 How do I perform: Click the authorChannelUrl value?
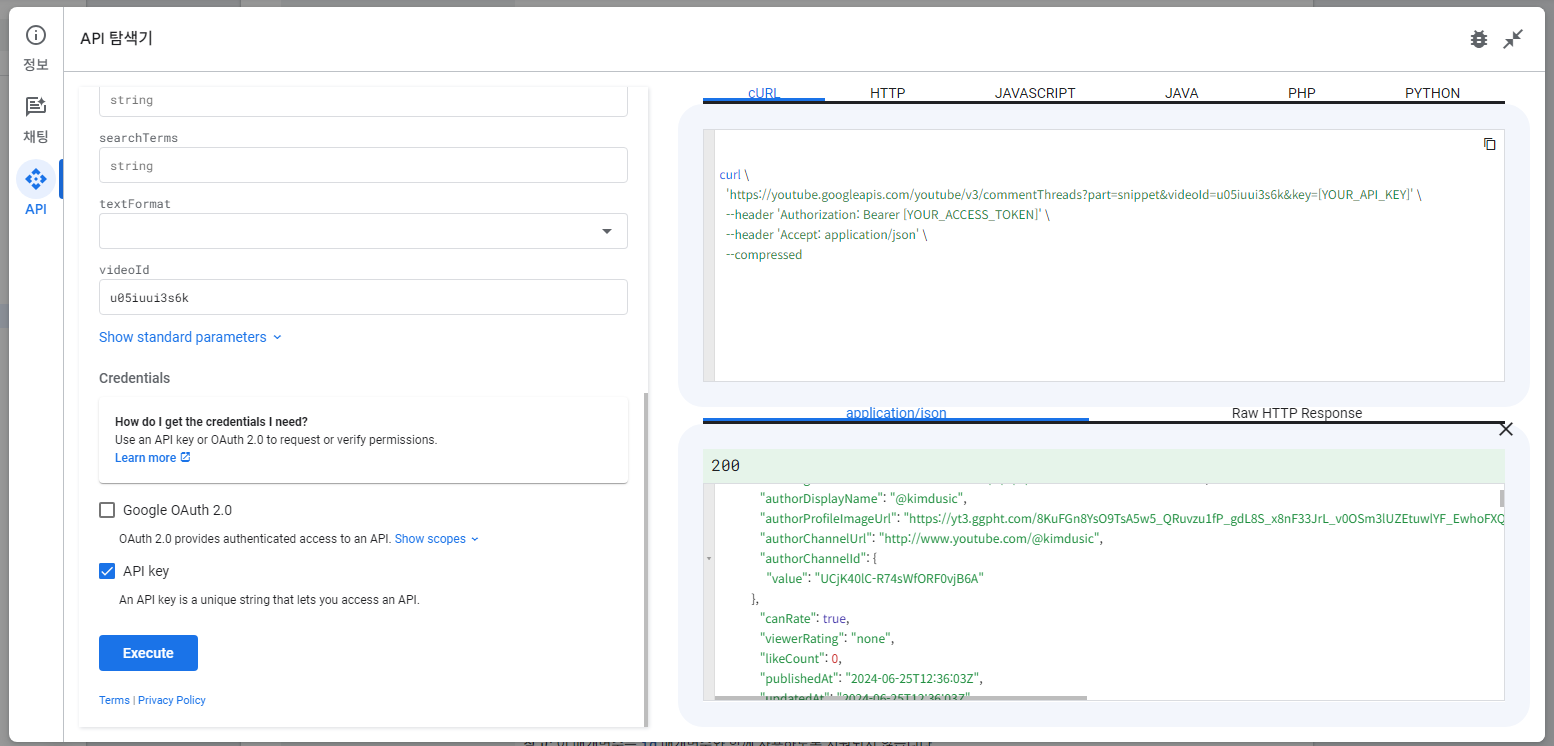990,538
